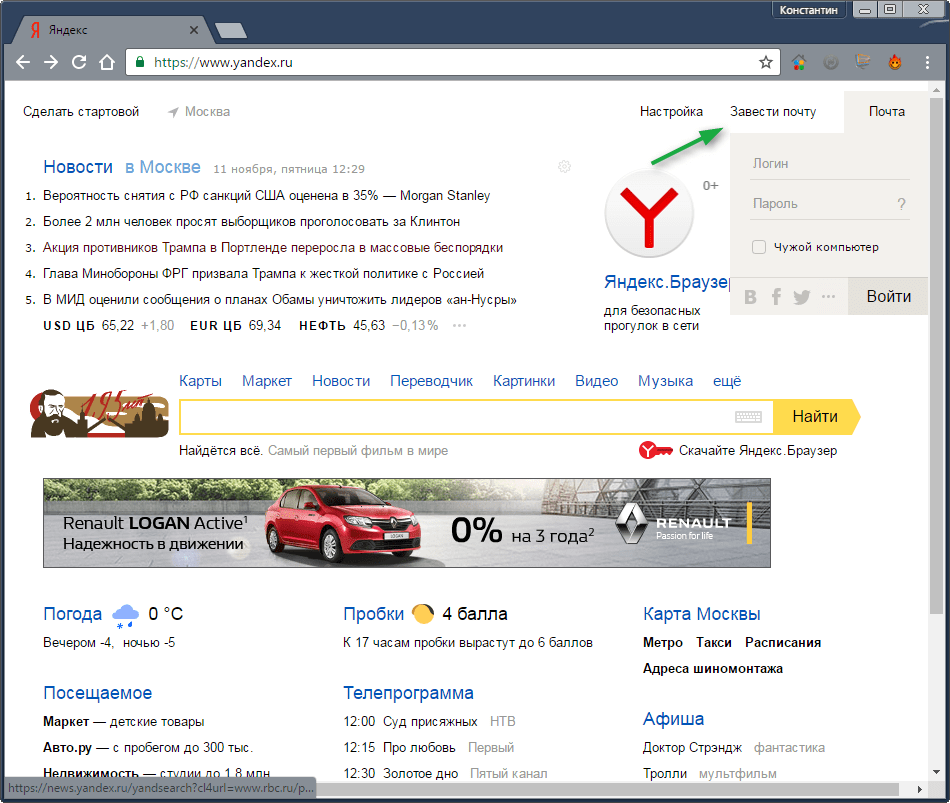Click the scrollbar down arrow
The width and height of the screenshot is (950, 803).
click(x=936, y=772)
